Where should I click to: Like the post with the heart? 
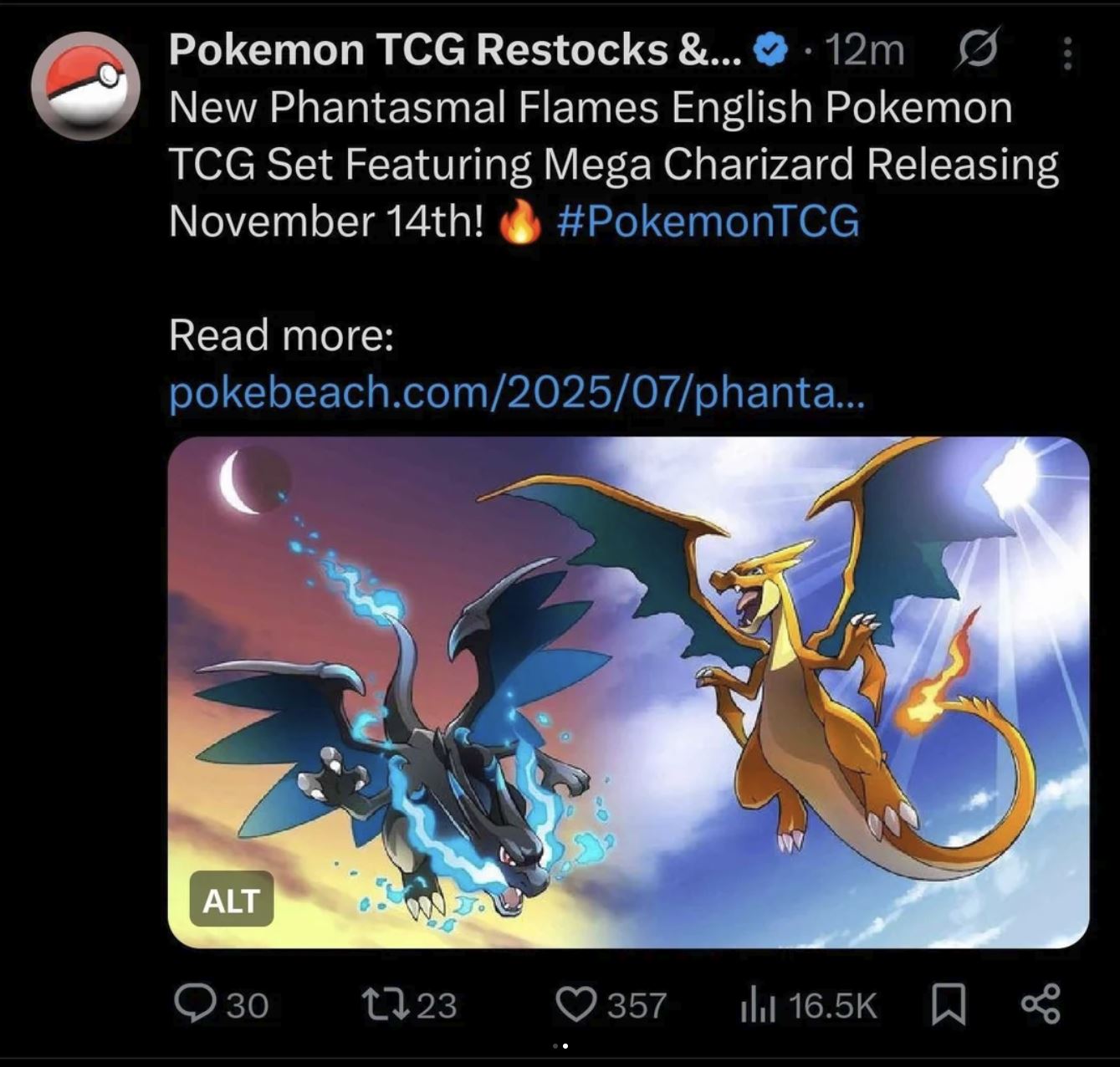[x=576, y=1003]
